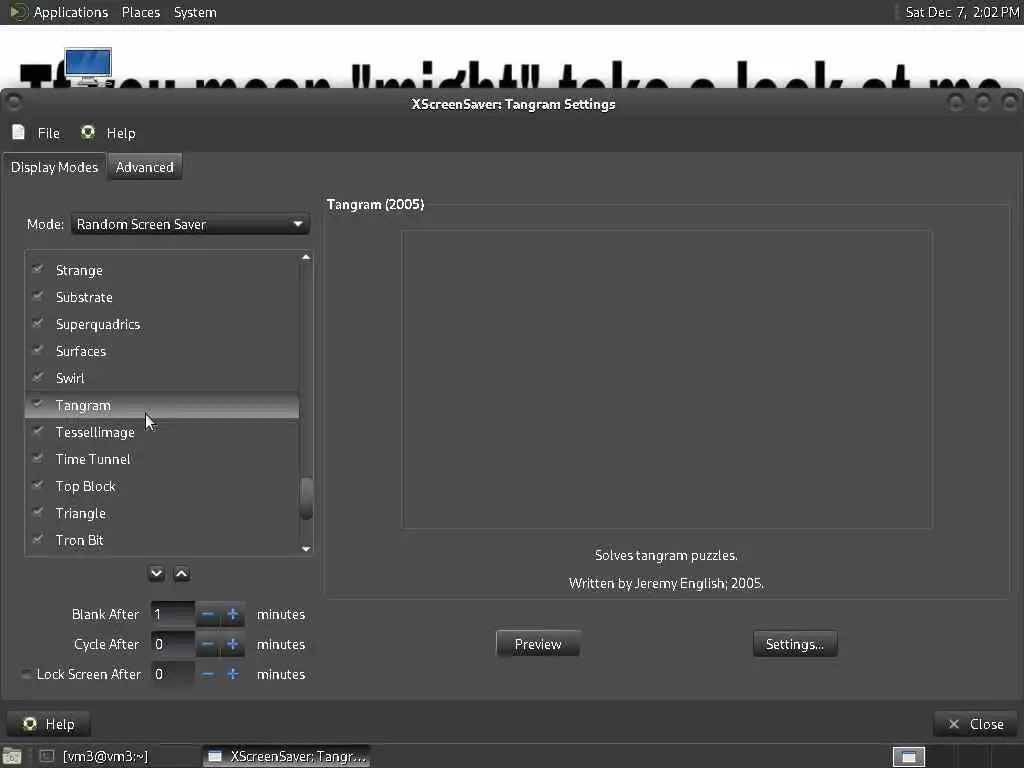Select Triangle in the screensaver list
1024x768 pixels.
162,513
